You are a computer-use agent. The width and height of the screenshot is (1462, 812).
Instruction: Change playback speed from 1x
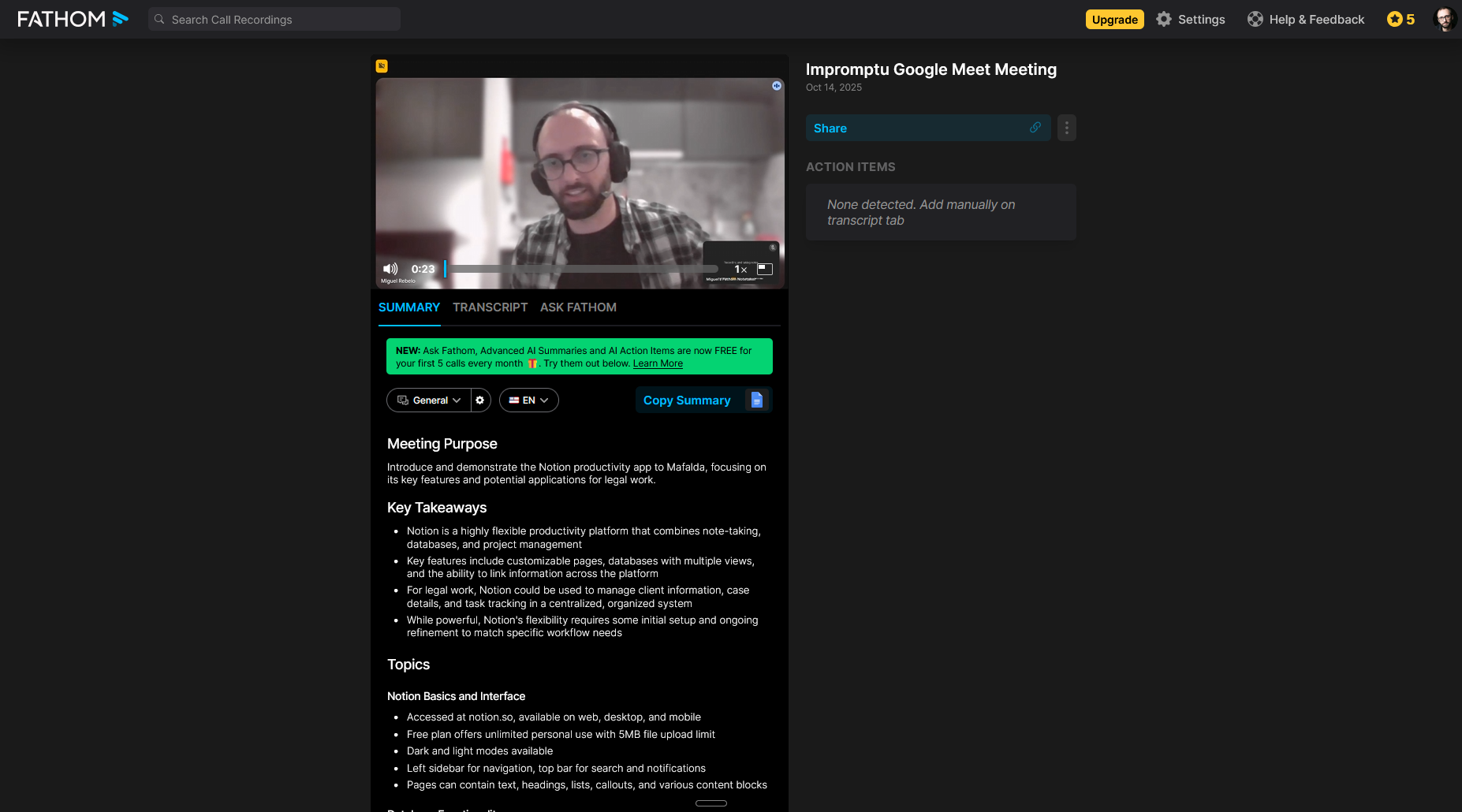(x=740, y=269)
